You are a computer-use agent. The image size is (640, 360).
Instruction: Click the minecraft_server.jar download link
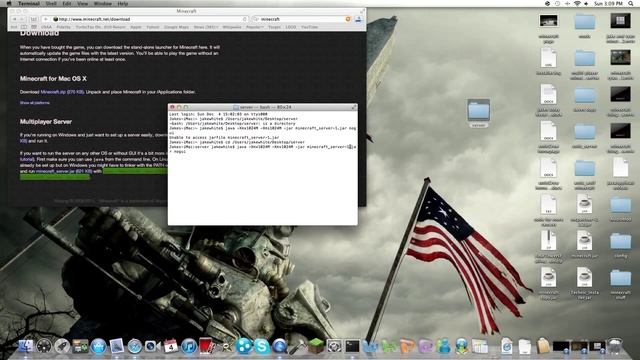pos(64,171)
